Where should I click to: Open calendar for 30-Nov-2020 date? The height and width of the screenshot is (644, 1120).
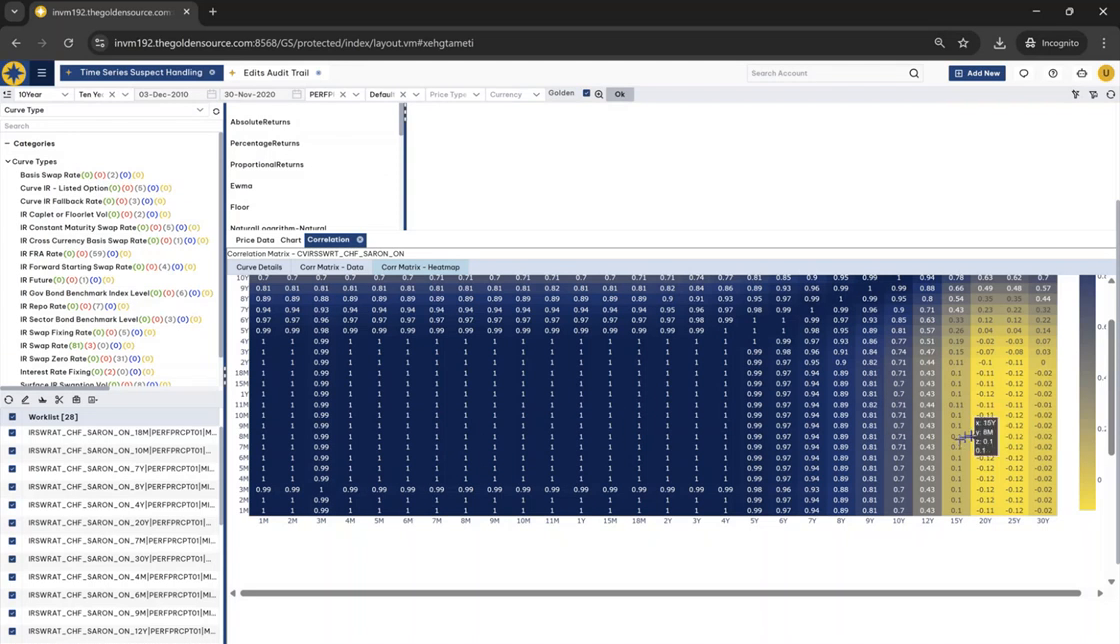(x=296, y=94)
